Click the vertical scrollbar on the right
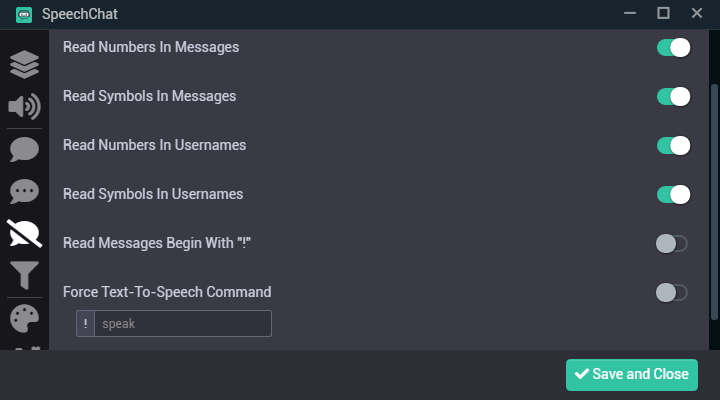The image size is (720, 400). [x=714, y=202]
